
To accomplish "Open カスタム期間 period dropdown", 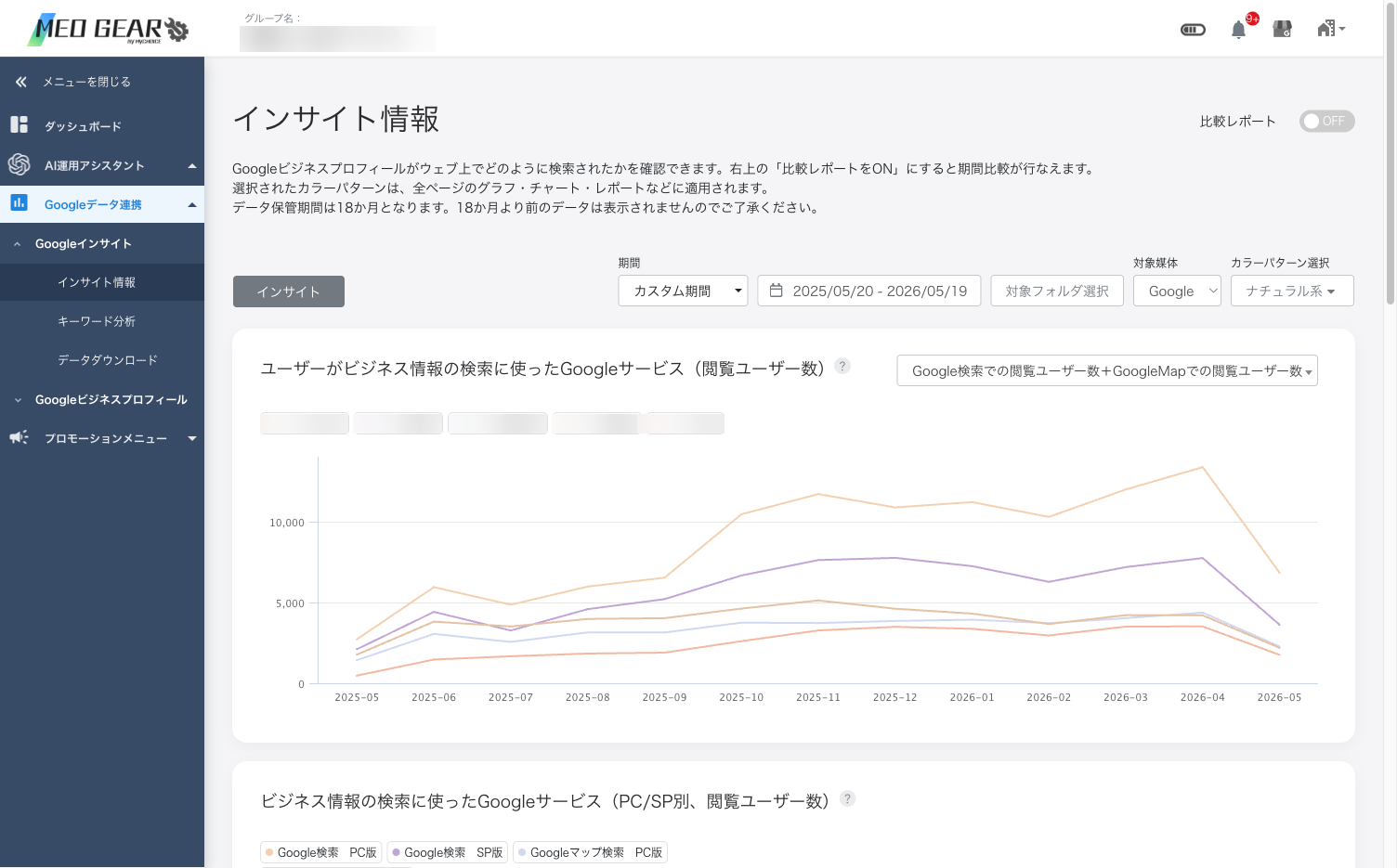I will 683,291.
